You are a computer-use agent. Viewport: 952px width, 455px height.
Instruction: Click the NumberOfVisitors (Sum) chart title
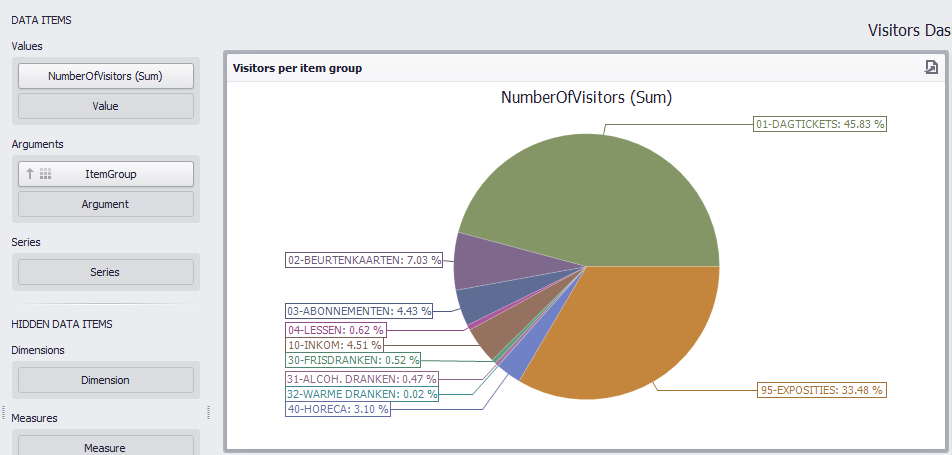[x=586, y=98]
